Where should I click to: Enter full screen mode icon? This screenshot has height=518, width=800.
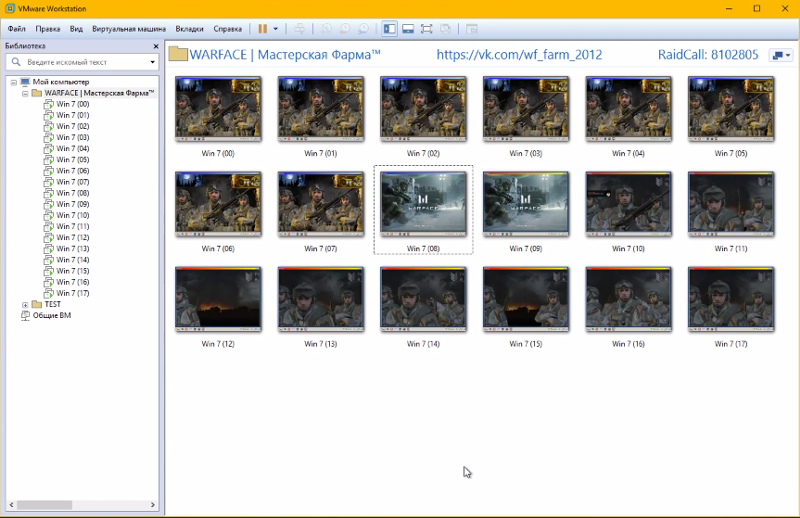[x=427, y=29]
